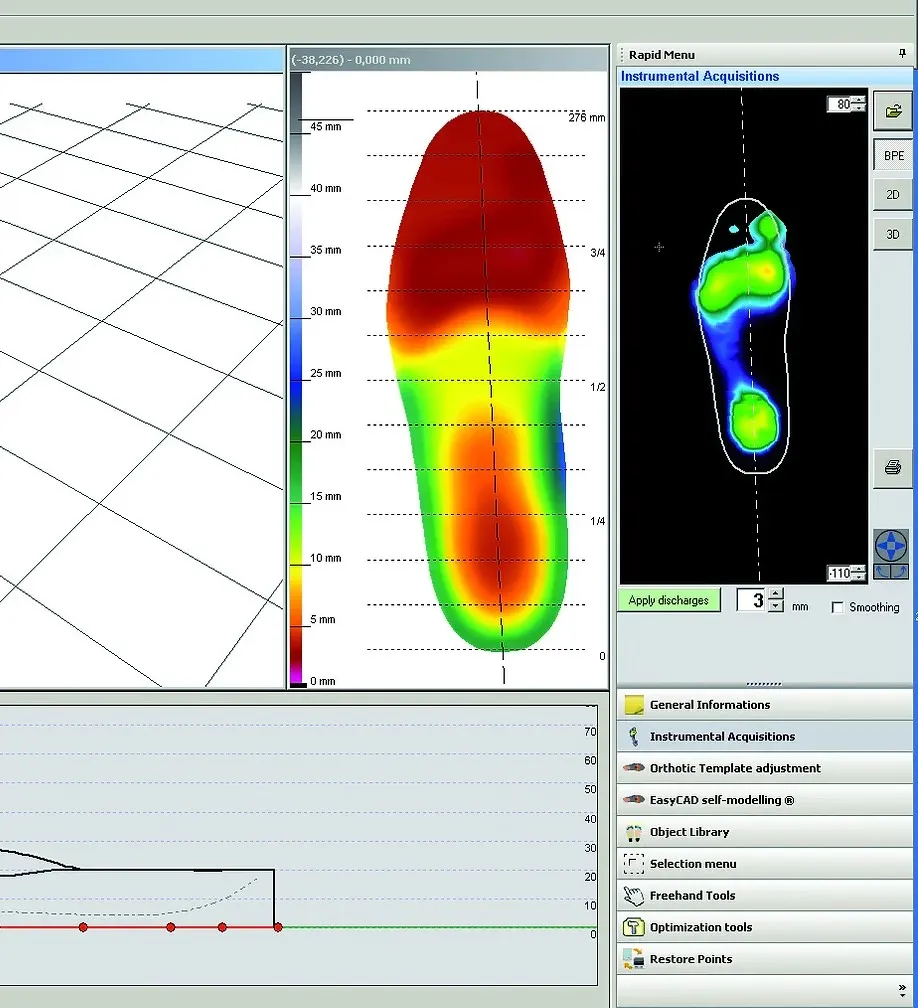Rotate the footprint counter-clockwise
This screenshot has width=918, height=1008.
coord(882,571)
